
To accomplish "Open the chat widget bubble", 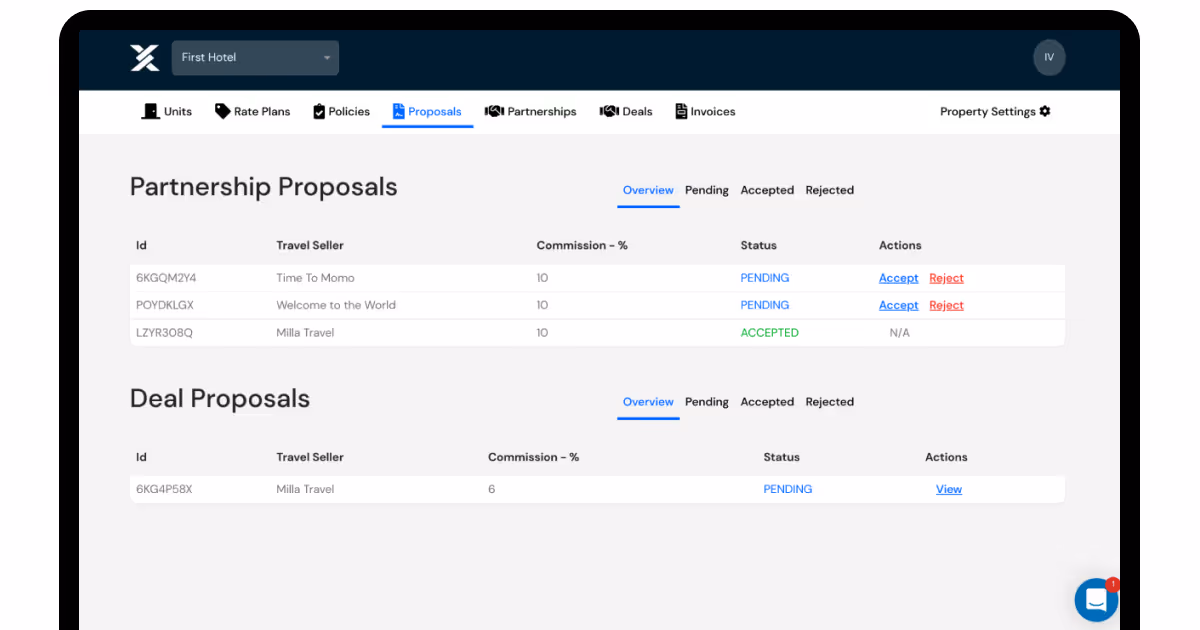I will tap(1096, 600).
